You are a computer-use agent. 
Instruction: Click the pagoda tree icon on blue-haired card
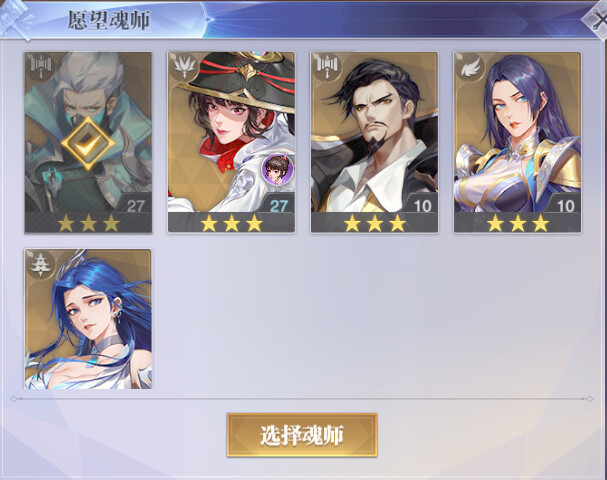(41, 264)
